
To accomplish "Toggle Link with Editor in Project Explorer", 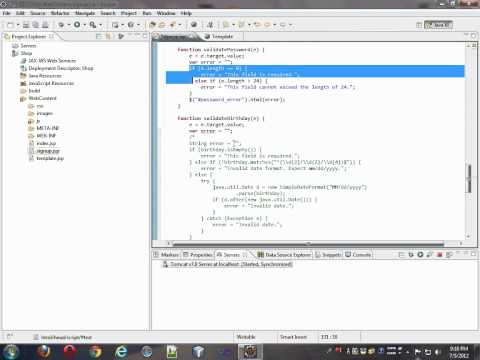I will 108,36.
